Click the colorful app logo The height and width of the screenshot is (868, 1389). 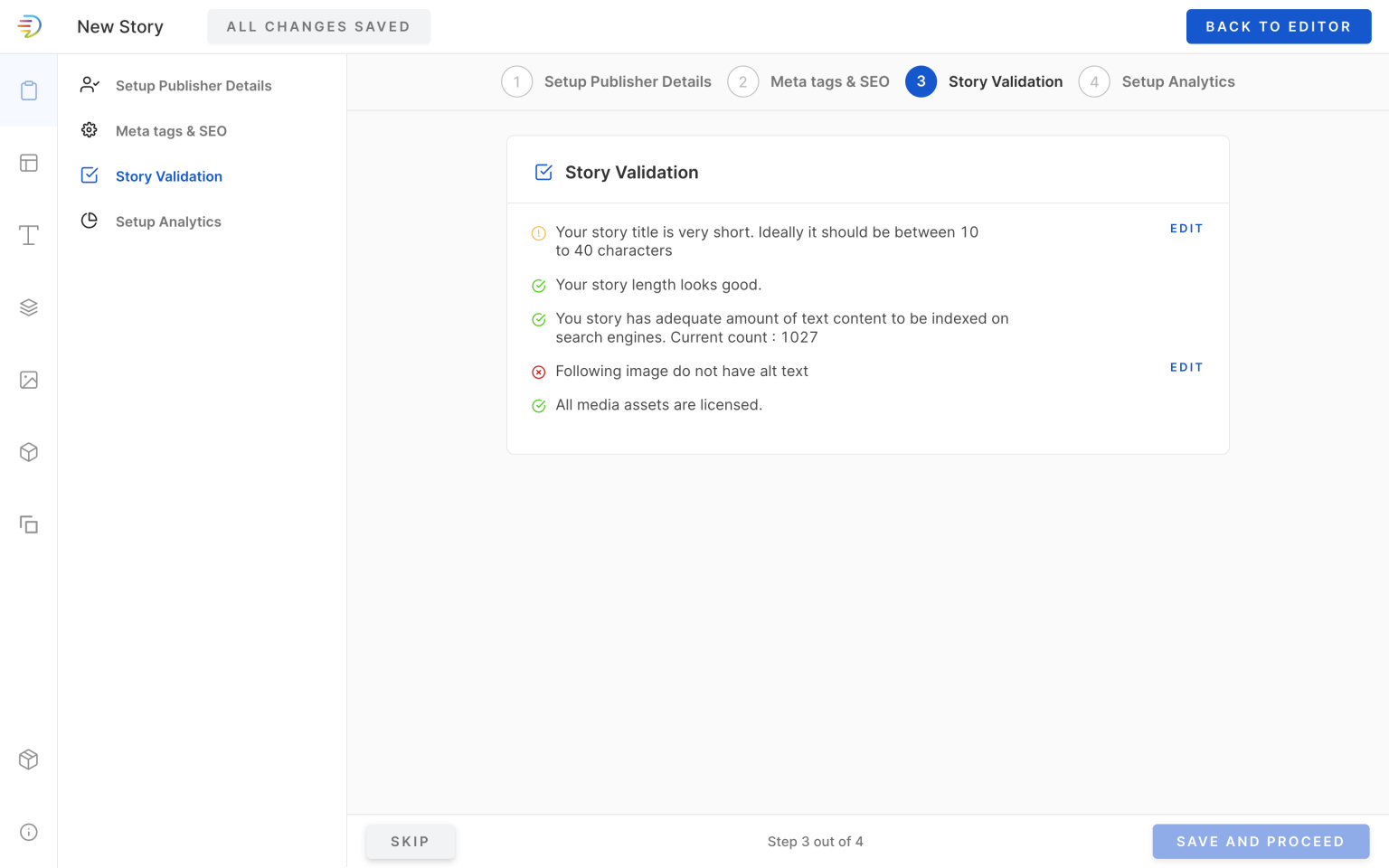pos(30,25)
